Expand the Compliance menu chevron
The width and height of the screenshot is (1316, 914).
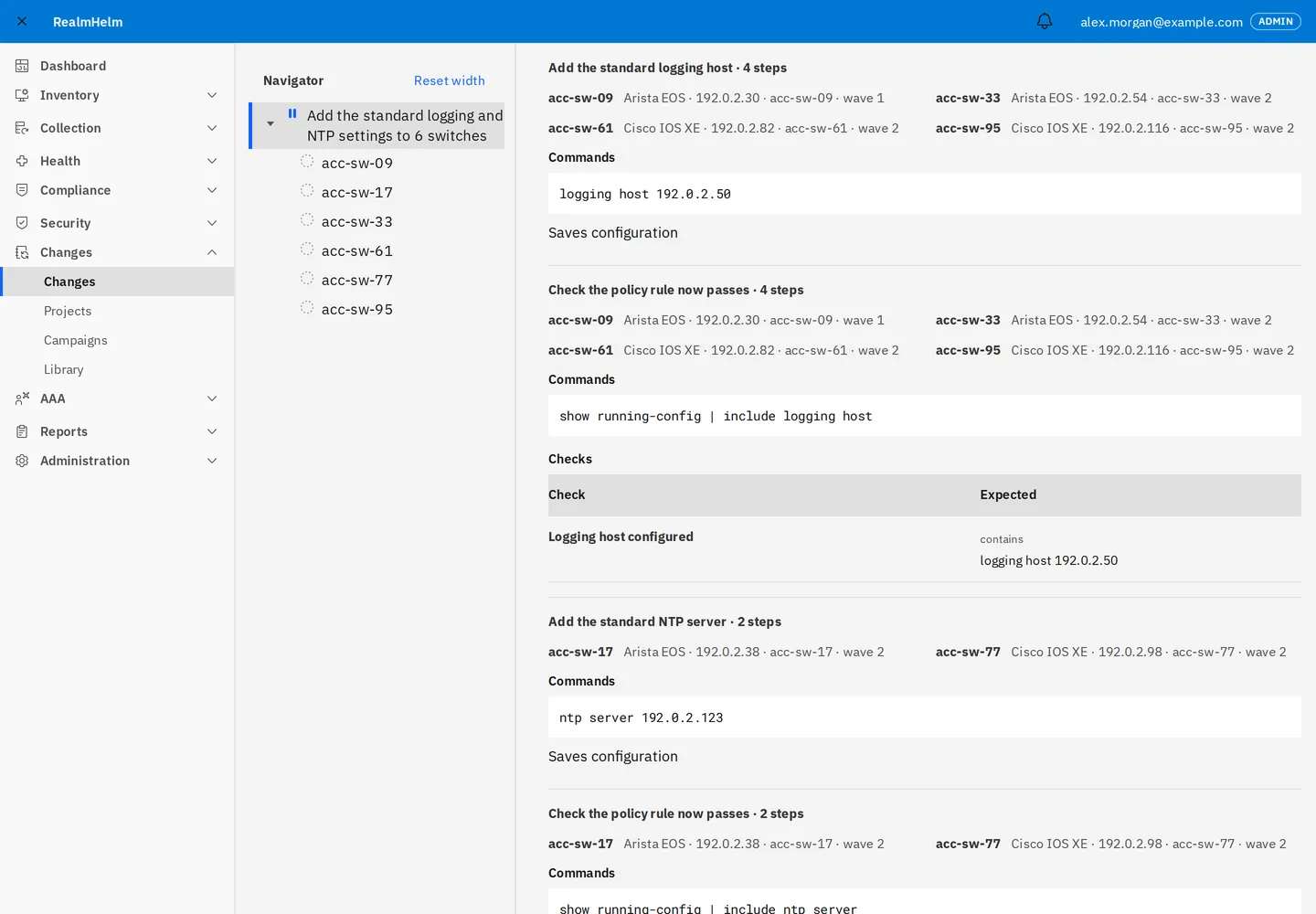point(212,190)
